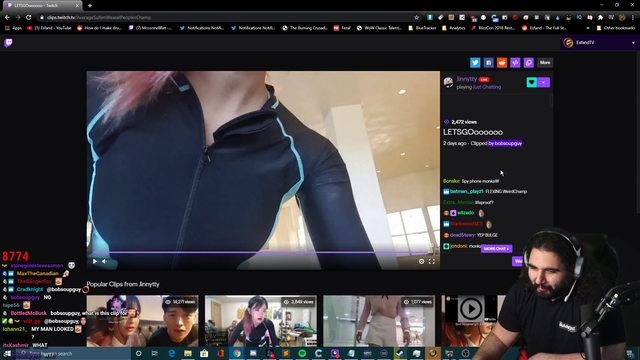Viewport: 640px width, 360px height.
Task: Click the address bar with the clips.twitch.tv URL
Action: (x=227, y=17)
